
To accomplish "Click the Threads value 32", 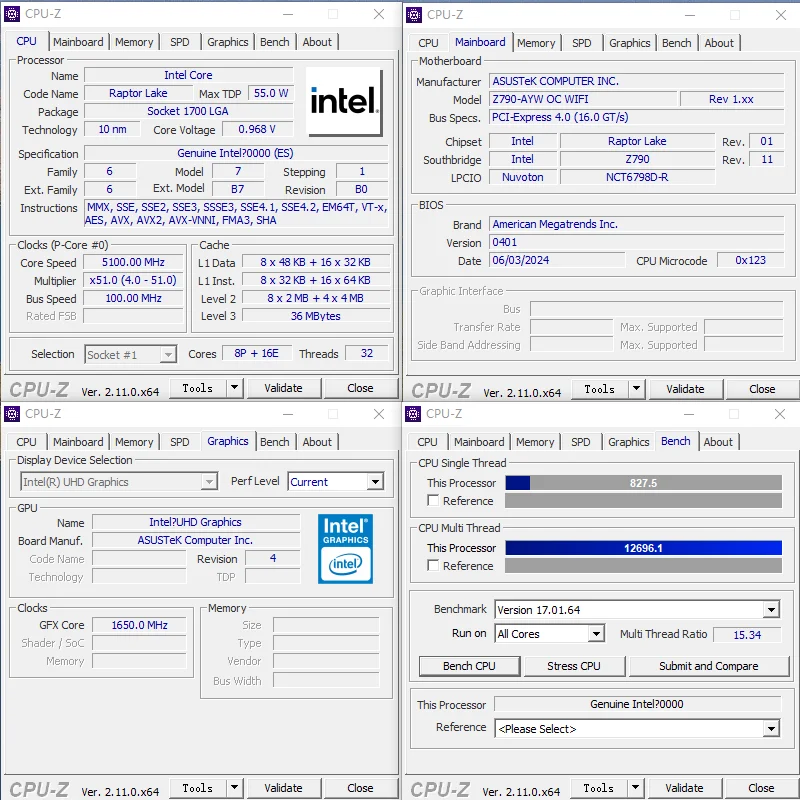I will click(367, 353).
